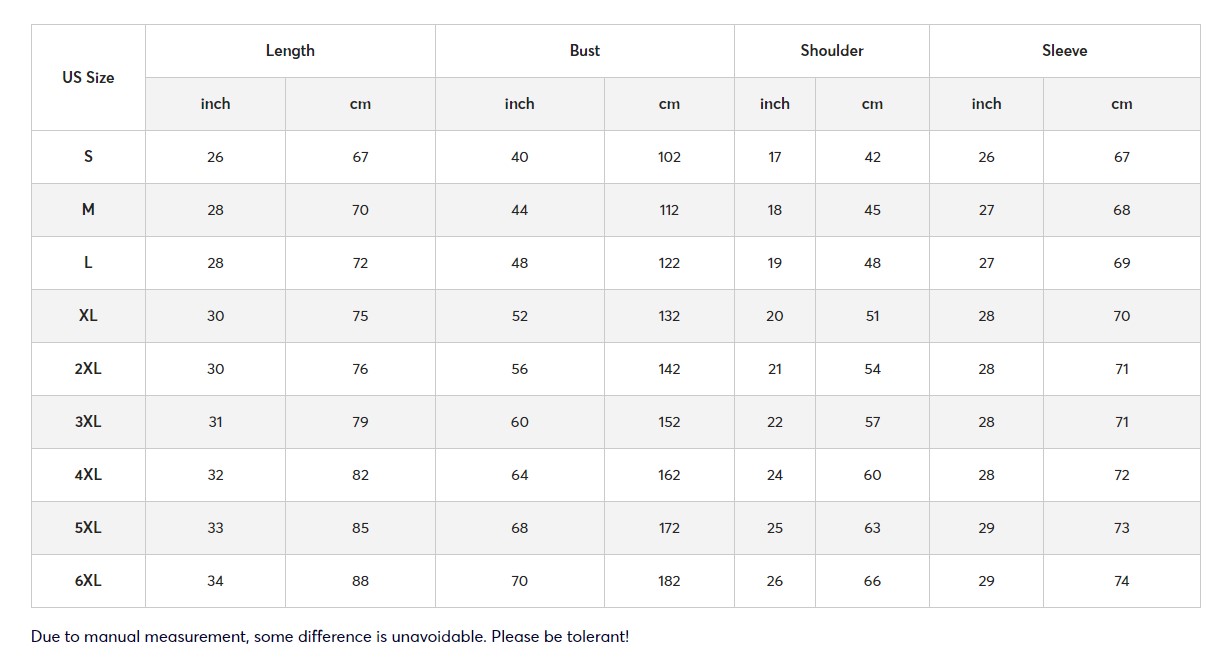Click the 182 cm bust value

click(669, 581)
